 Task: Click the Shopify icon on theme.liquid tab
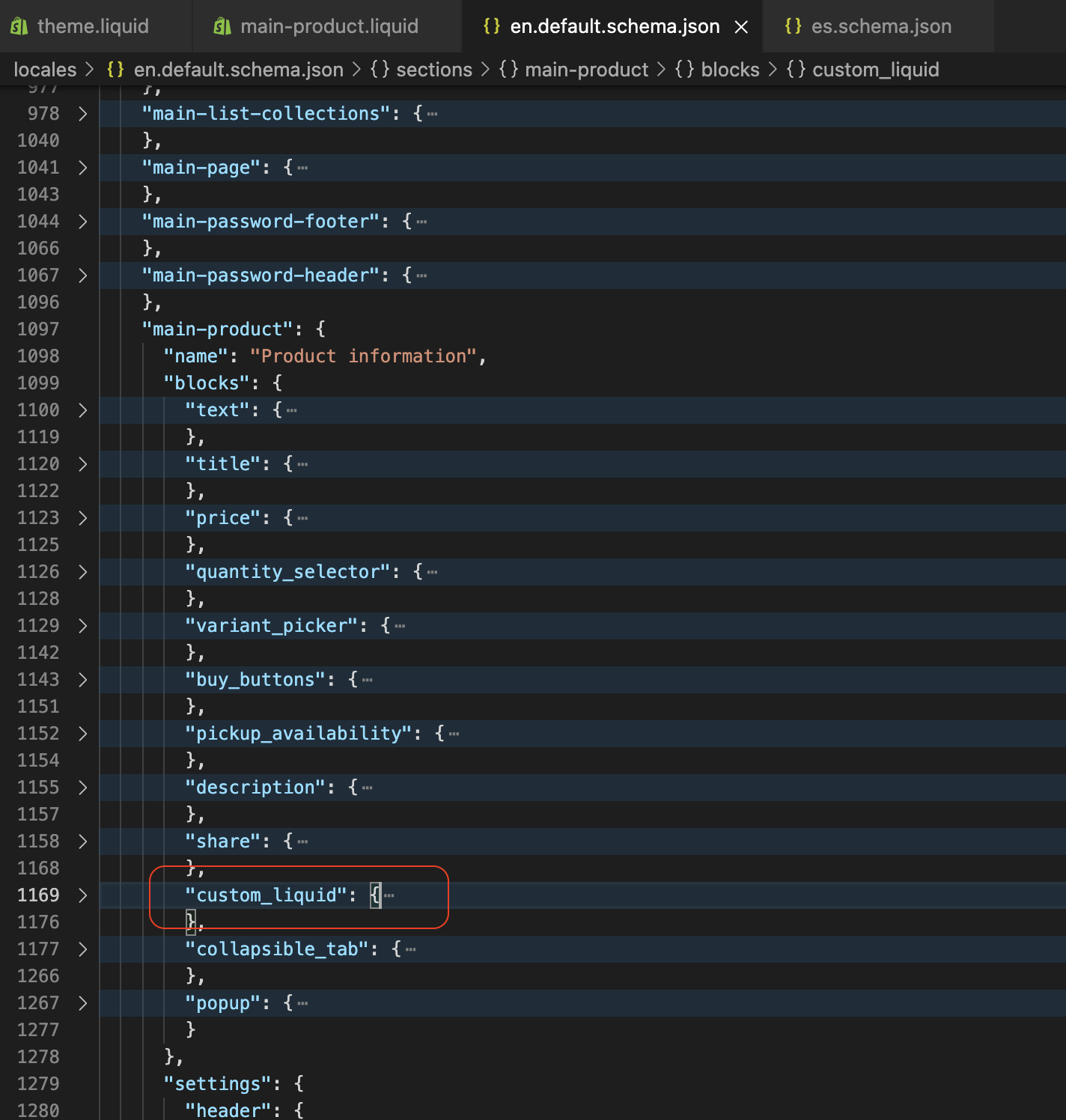point(19,26)
